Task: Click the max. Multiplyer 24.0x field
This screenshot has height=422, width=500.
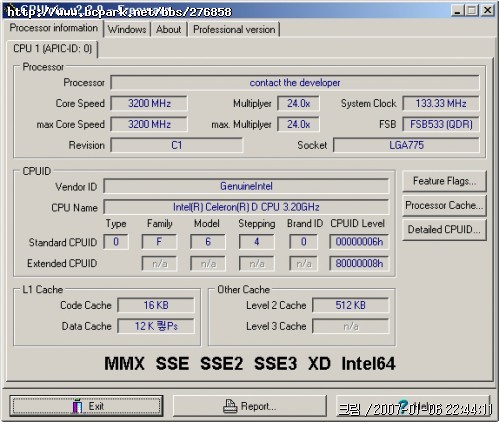Action: coord(298,124)
